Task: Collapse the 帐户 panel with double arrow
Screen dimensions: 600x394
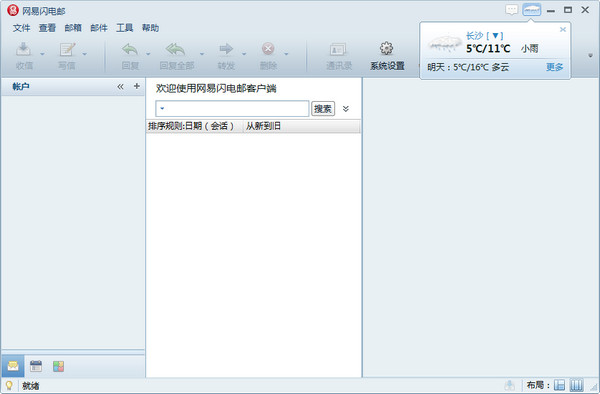Action: 121,86
